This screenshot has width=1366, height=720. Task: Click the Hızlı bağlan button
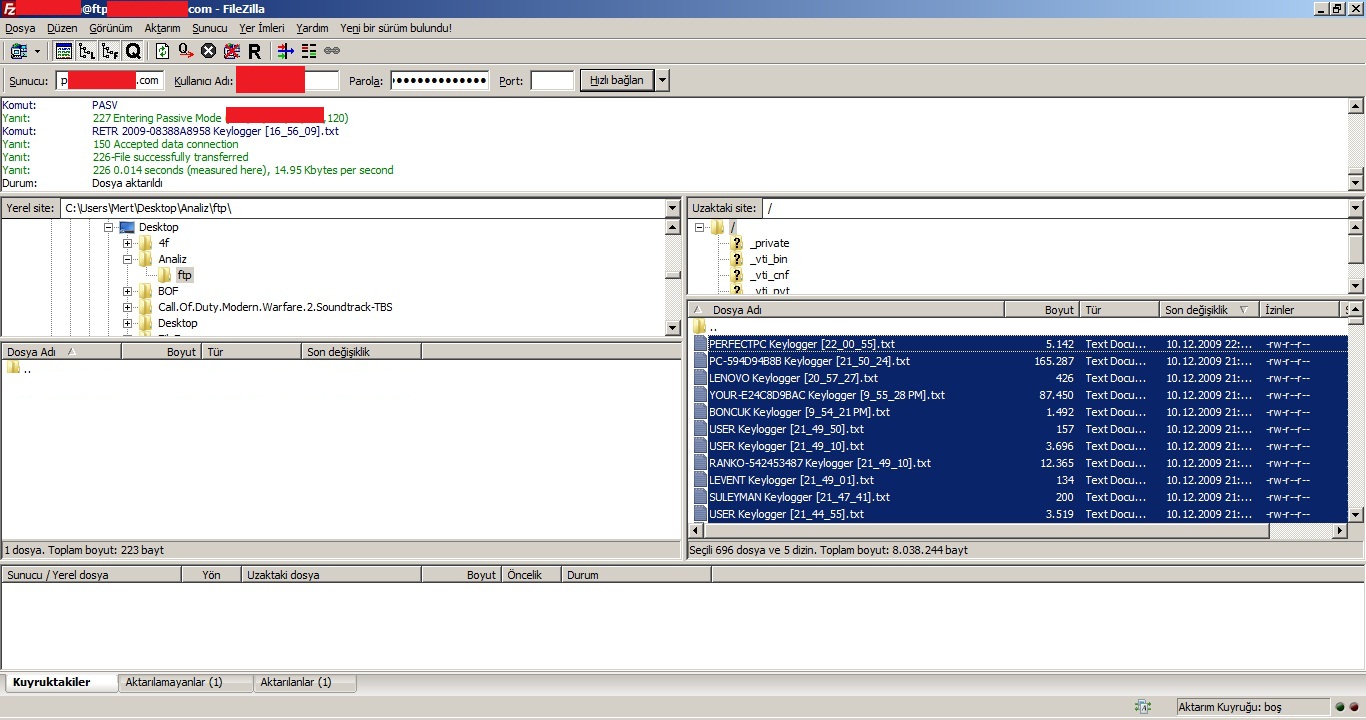tap(617, 81)
